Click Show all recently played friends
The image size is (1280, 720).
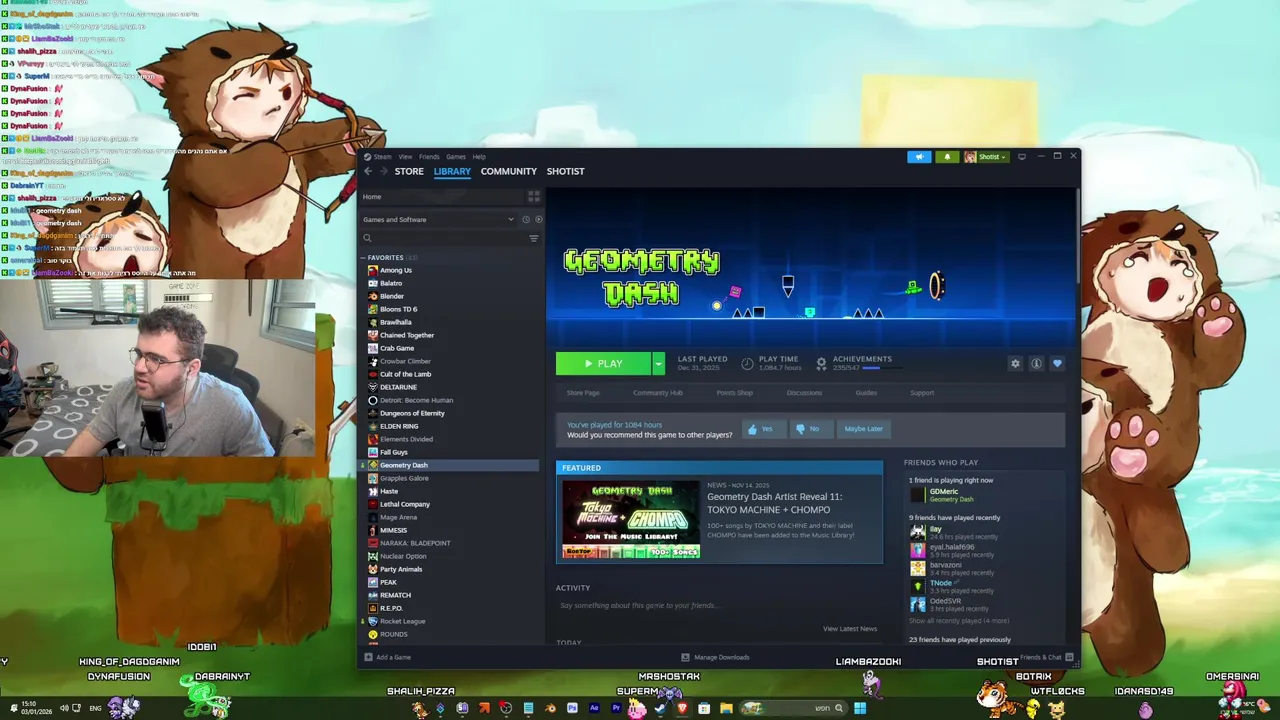click(x=959, y=621)
